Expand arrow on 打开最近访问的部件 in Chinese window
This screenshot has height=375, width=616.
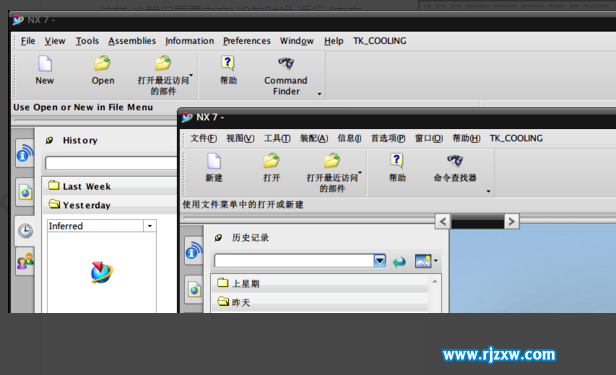tap(360, 172)
